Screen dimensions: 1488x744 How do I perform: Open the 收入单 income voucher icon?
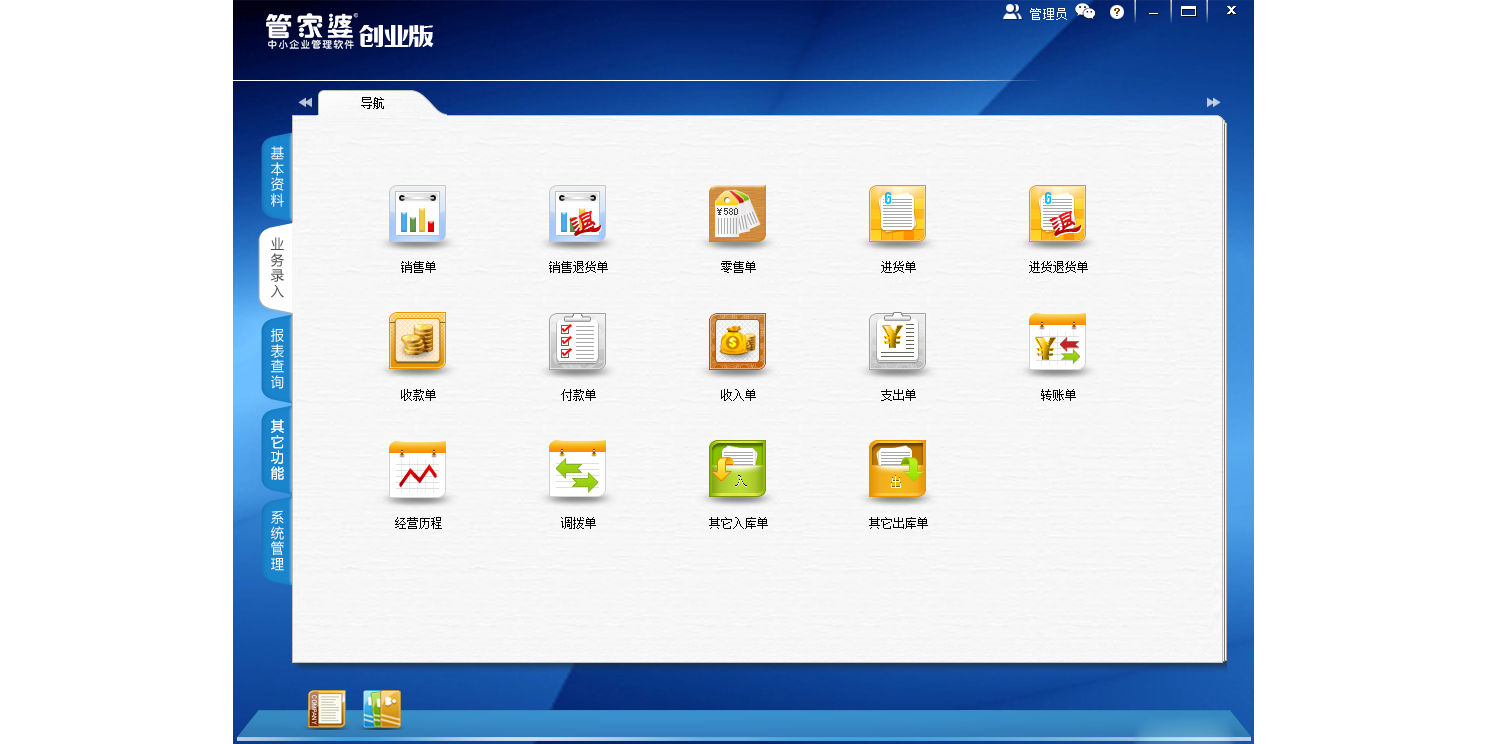tap(737, 342)
